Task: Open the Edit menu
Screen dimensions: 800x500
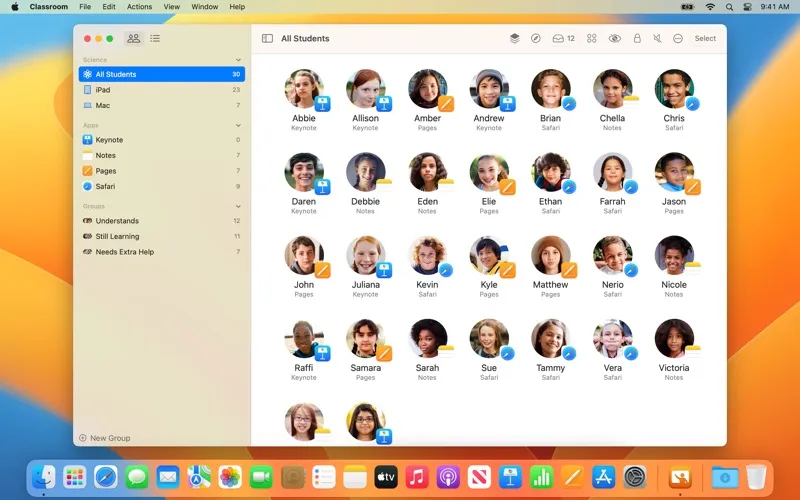Action: click(109, 7)
